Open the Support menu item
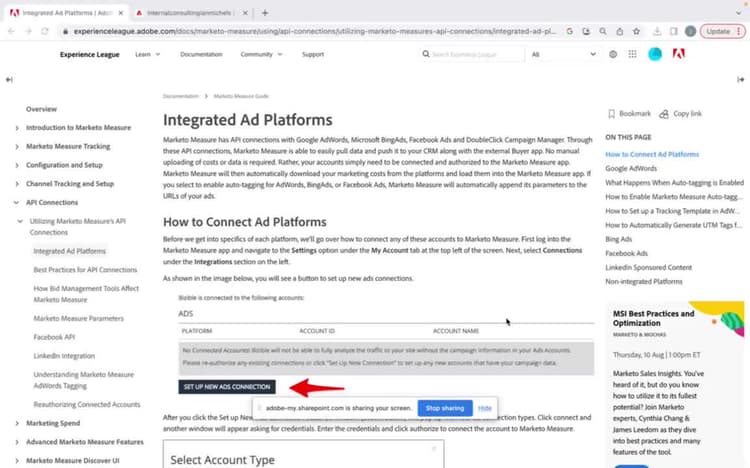The image size is (750, 468). pyautogui.click(x=313, y=54)
